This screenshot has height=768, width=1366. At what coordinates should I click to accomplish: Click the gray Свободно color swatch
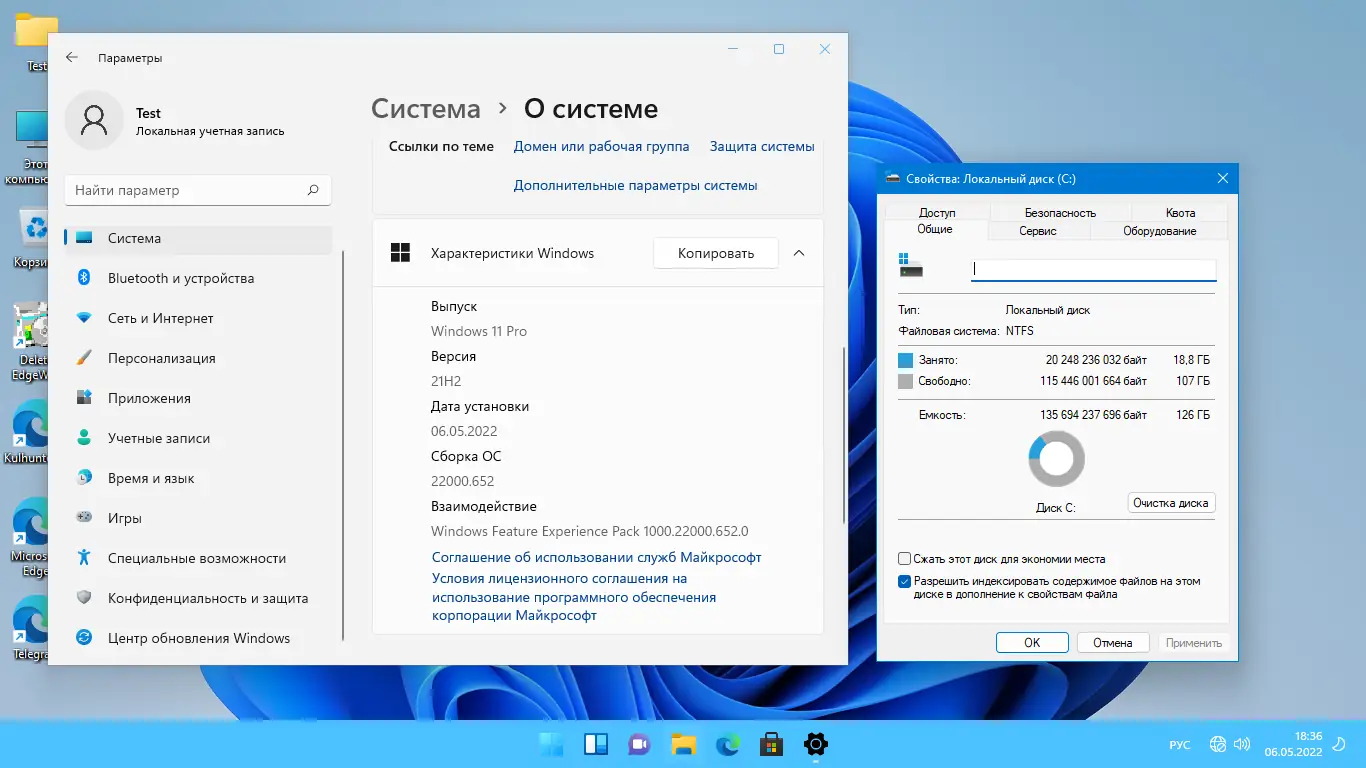905,381
